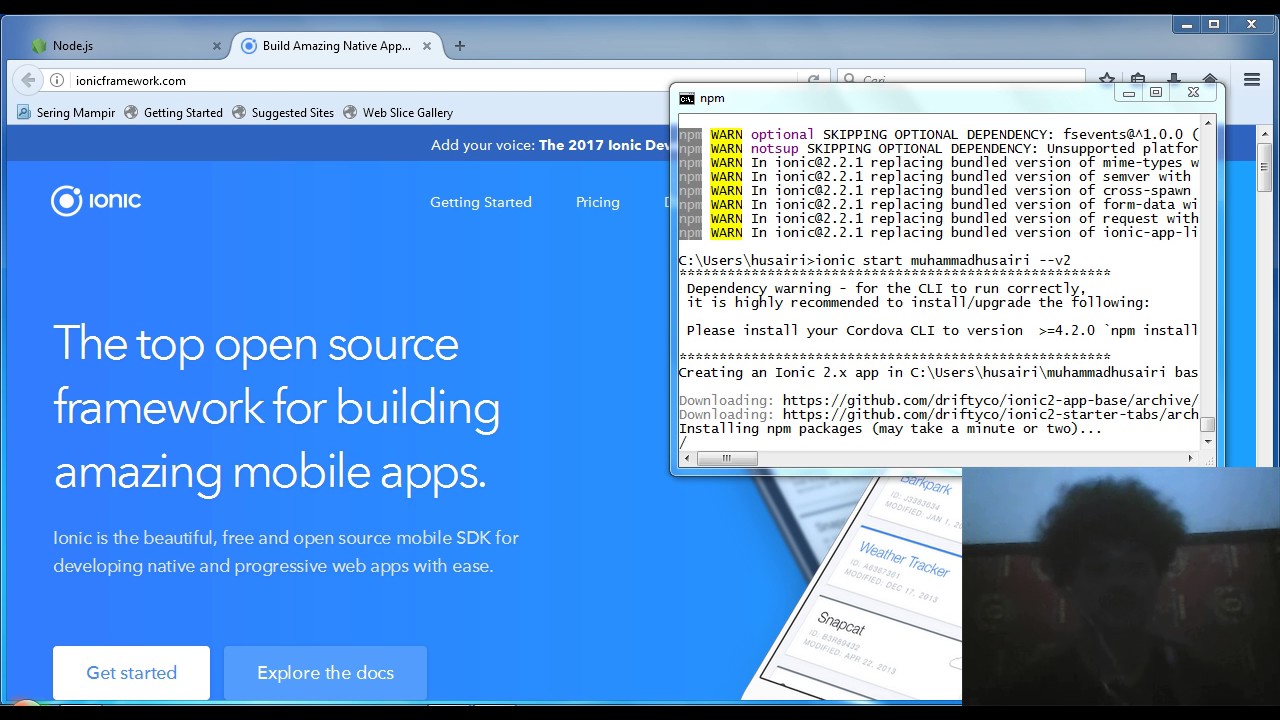Viewport: 1280px width, 720px height.
Task: Open Getting Started in Ionic navigation
Action: coord(481,202)
